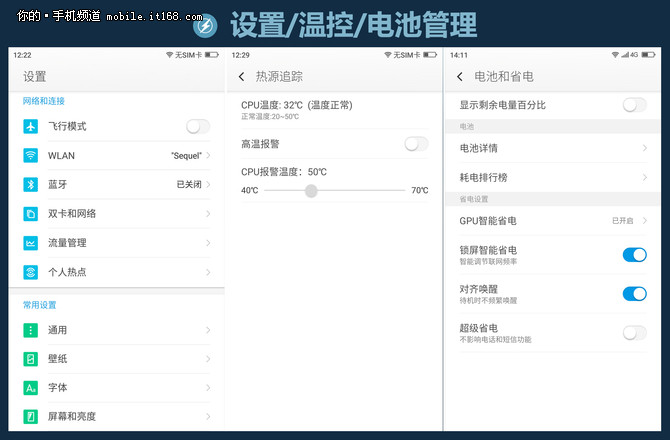670x440 pixels.
Task: Tap the screen and brightness (屏幕和亮度) icon
Action: coord(30,417)
